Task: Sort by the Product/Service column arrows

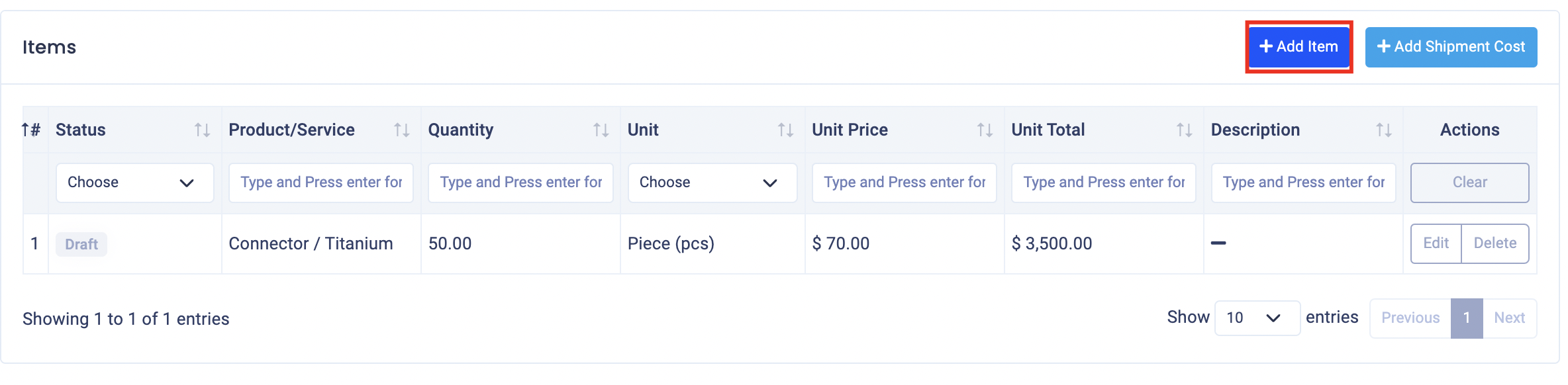Action: (401, 130)
